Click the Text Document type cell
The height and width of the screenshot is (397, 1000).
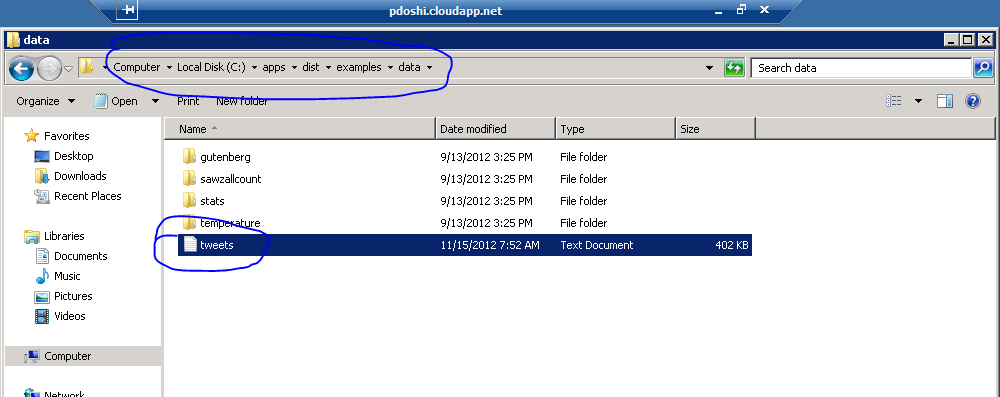tap(596, 245)
